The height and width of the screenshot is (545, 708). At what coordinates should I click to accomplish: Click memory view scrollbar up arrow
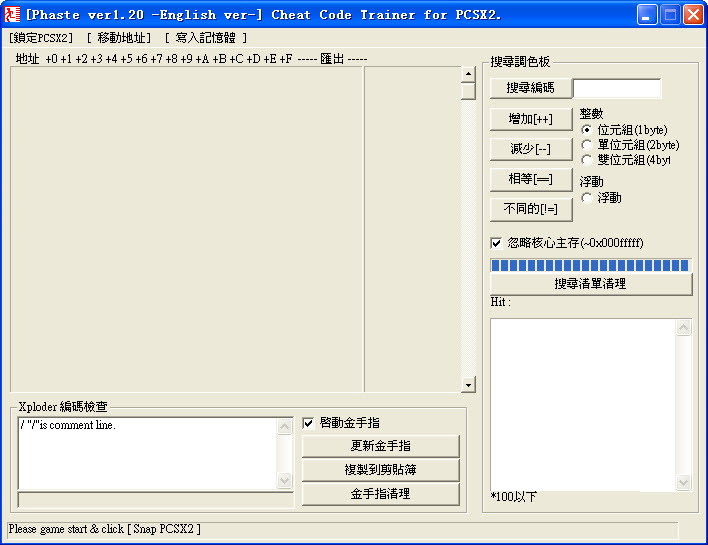(468, 74)
